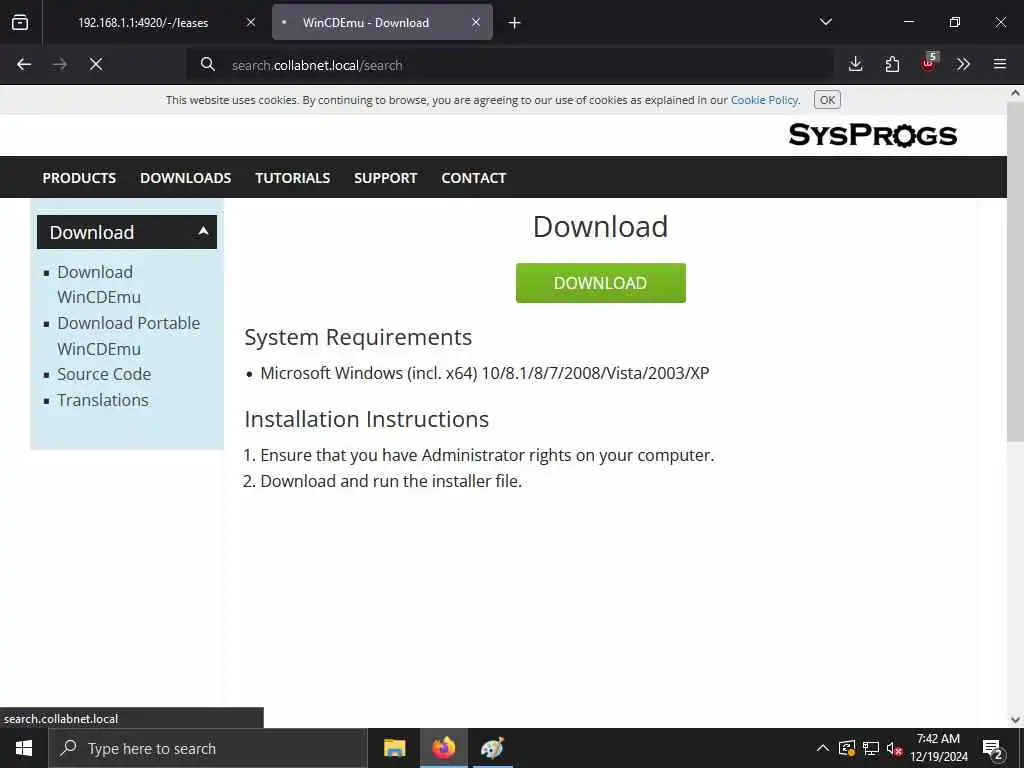
Task: Open the Cookie Policy link
Action: [x=764, y=100]
